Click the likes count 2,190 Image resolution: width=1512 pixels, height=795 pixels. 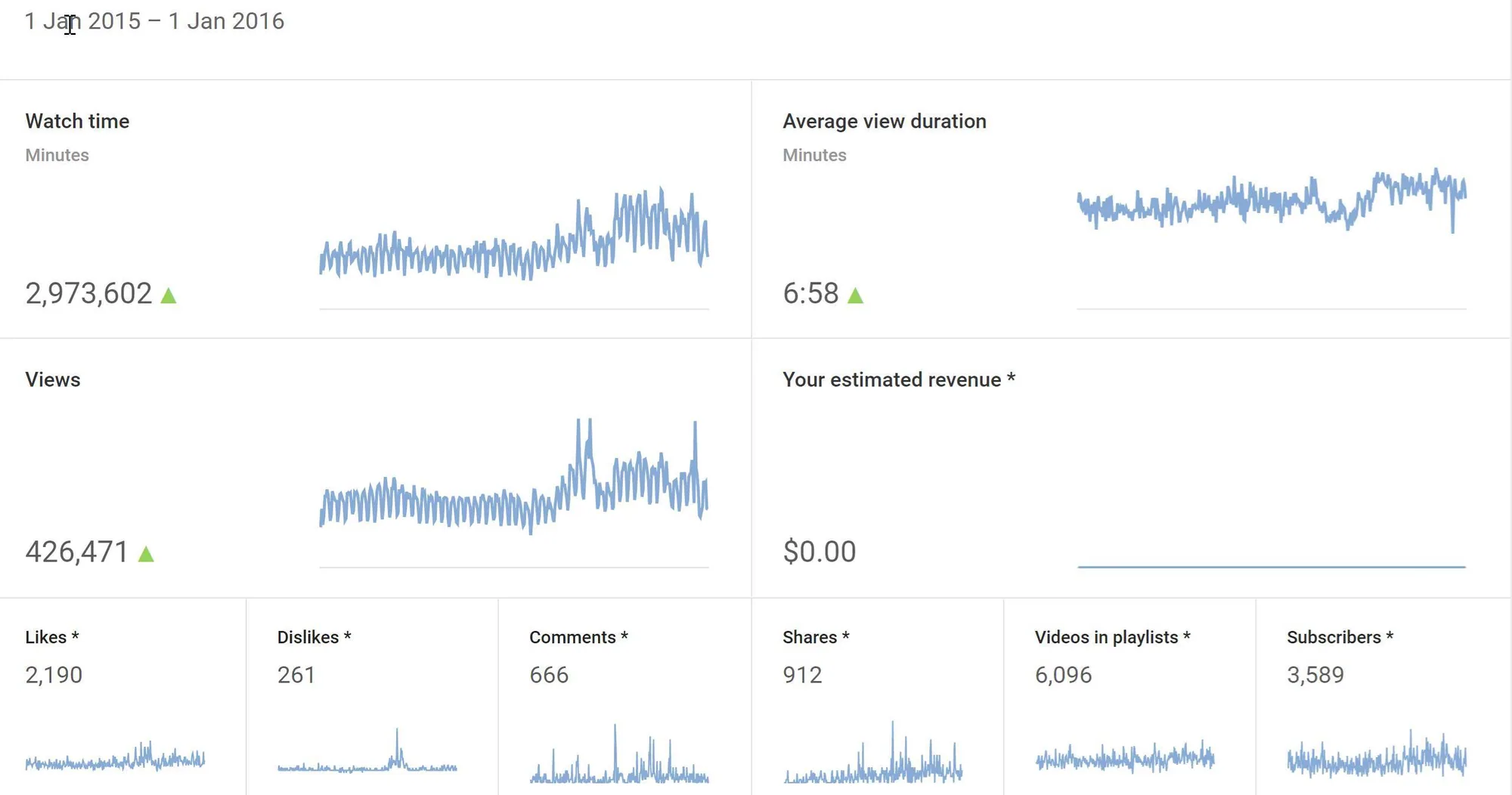coord(54,675)
